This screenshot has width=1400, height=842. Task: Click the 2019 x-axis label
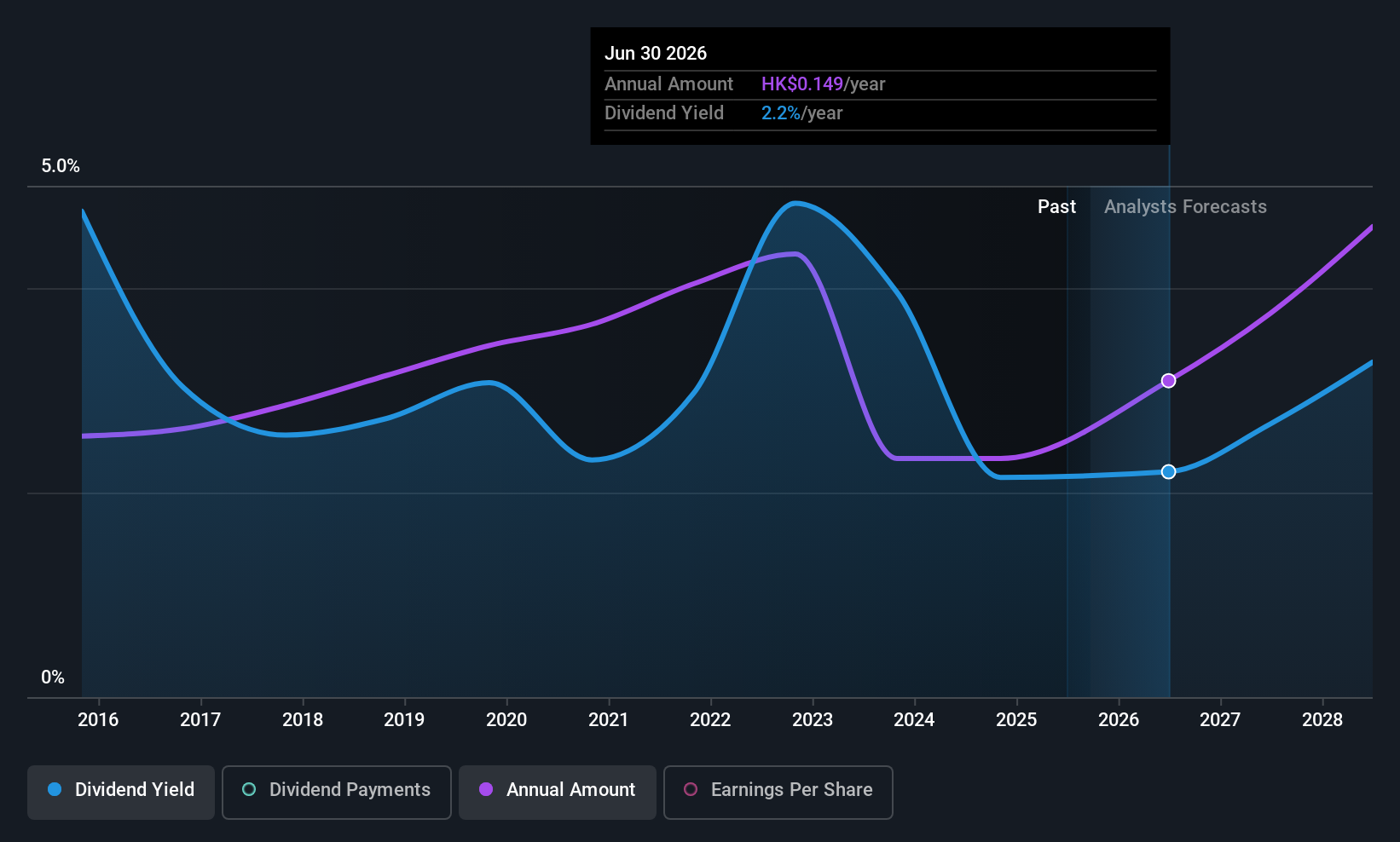pyautogui.click(x=404, y=720)
